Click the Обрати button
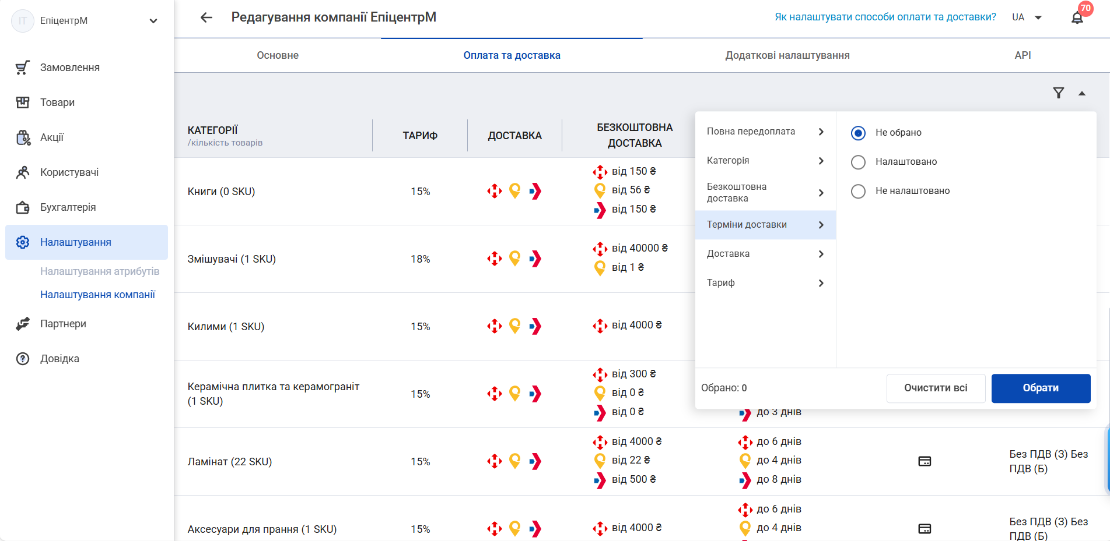Viewport: 1110px width, 541px height. pyautogui.click(x=1041, y=388)
